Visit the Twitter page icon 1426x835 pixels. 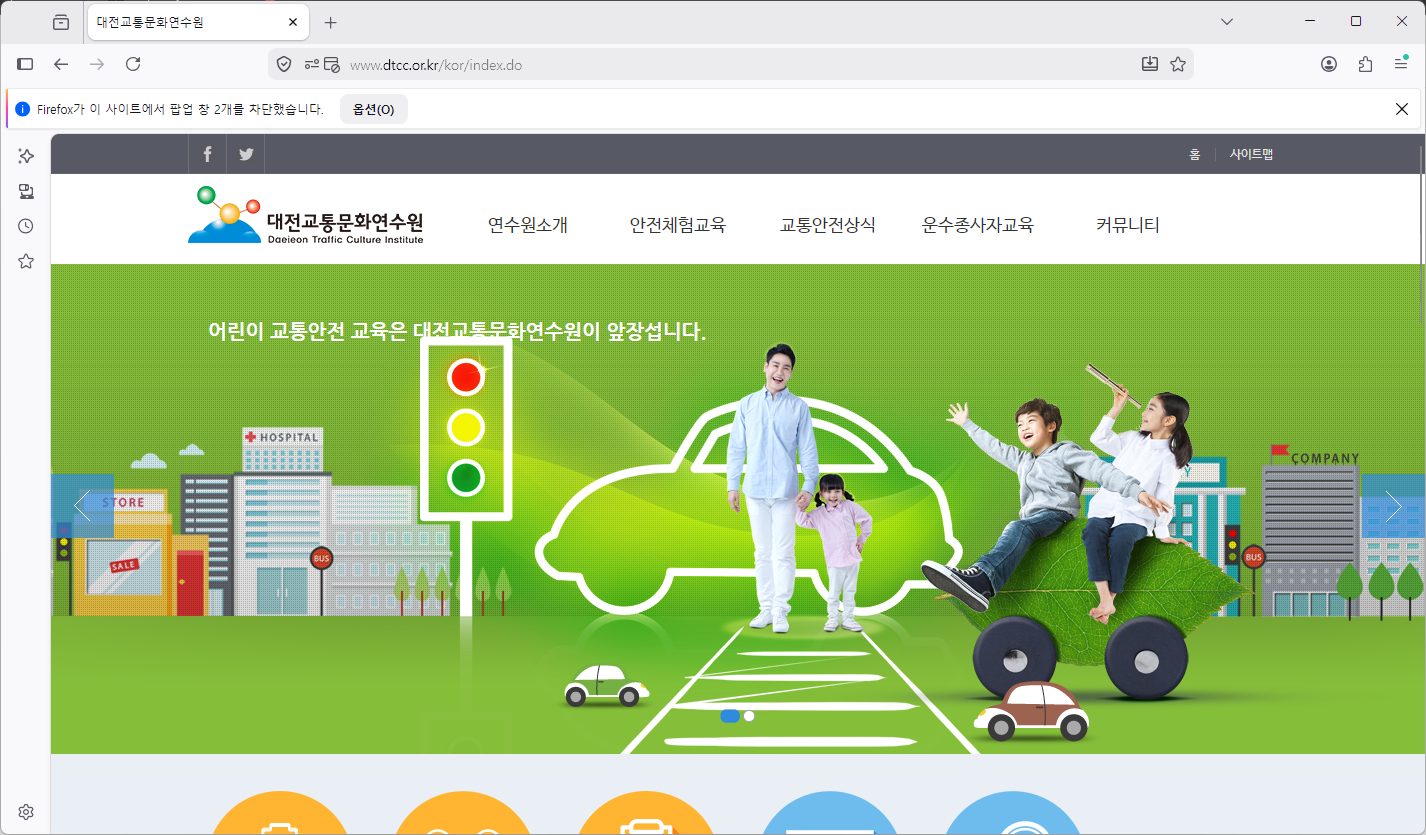point(246,154)
